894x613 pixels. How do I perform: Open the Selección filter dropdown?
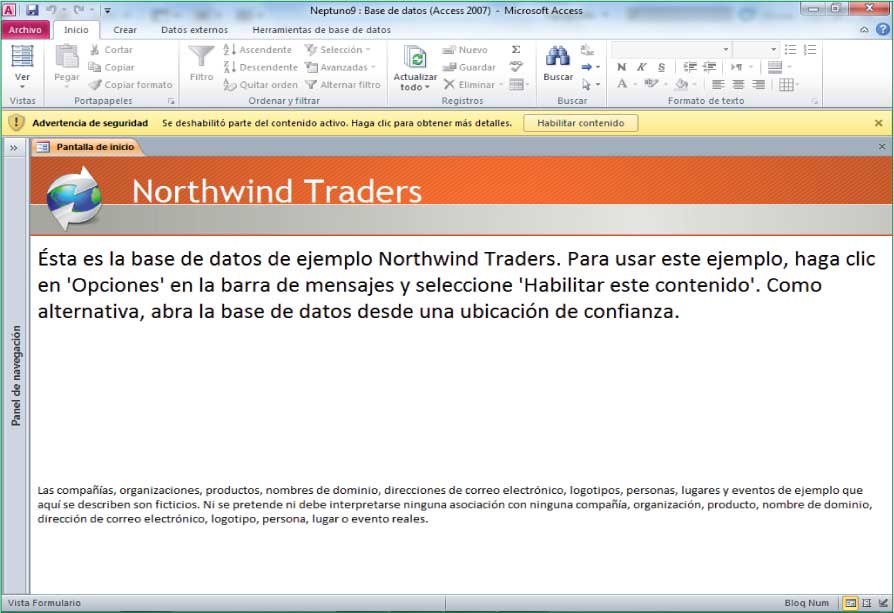(x=338, y=50)
